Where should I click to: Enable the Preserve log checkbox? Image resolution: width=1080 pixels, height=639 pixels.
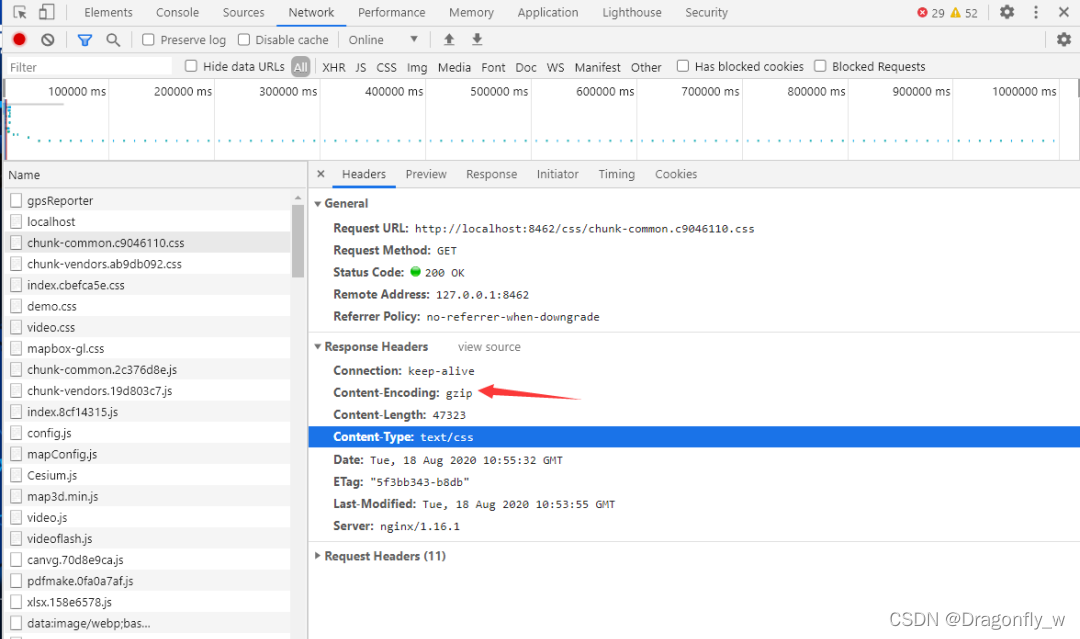[148, 40]
